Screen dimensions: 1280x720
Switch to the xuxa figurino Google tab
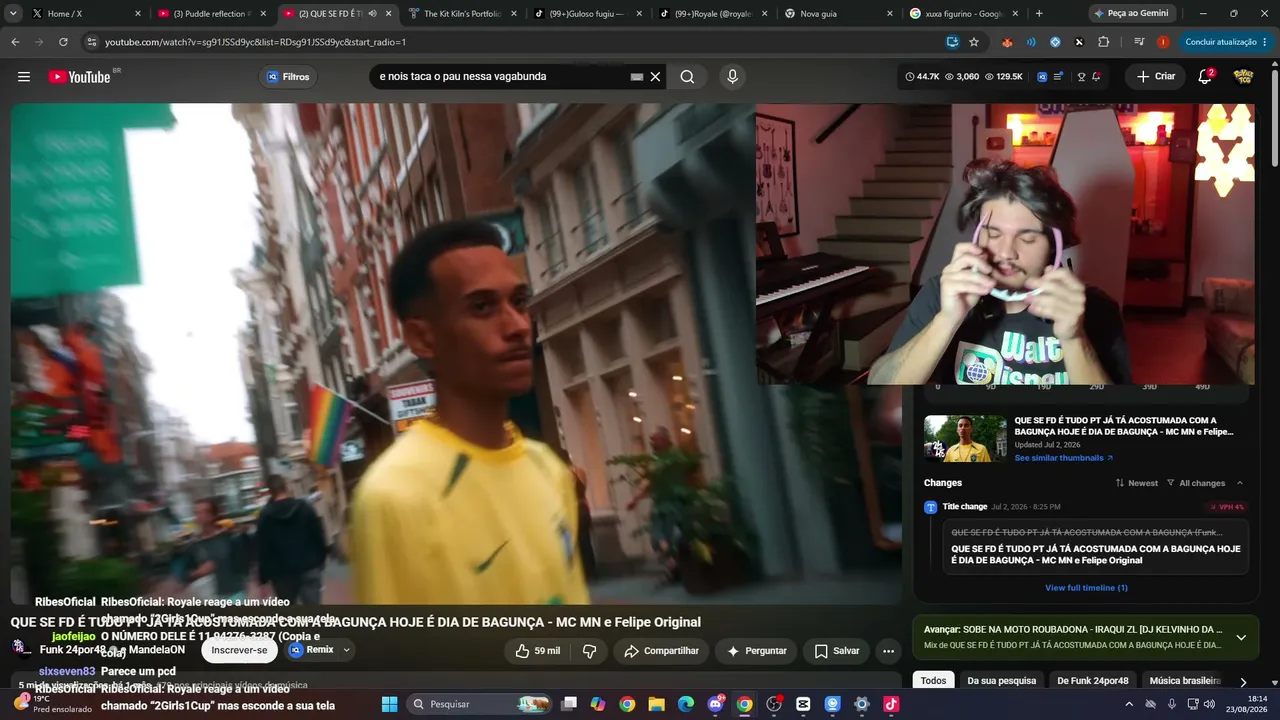[963, 14]
